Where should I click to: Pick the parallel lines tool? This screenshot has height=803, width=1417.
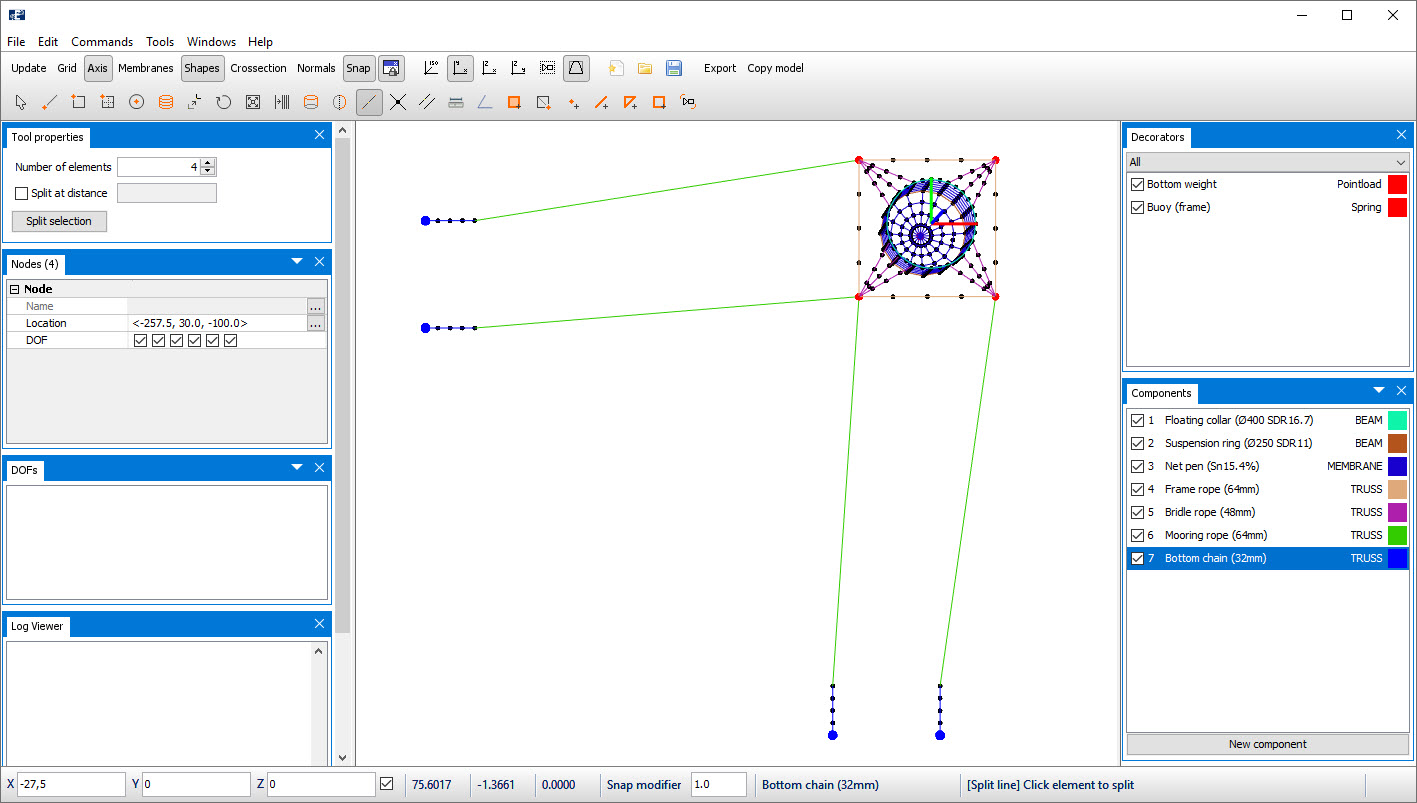coord(427,102)
